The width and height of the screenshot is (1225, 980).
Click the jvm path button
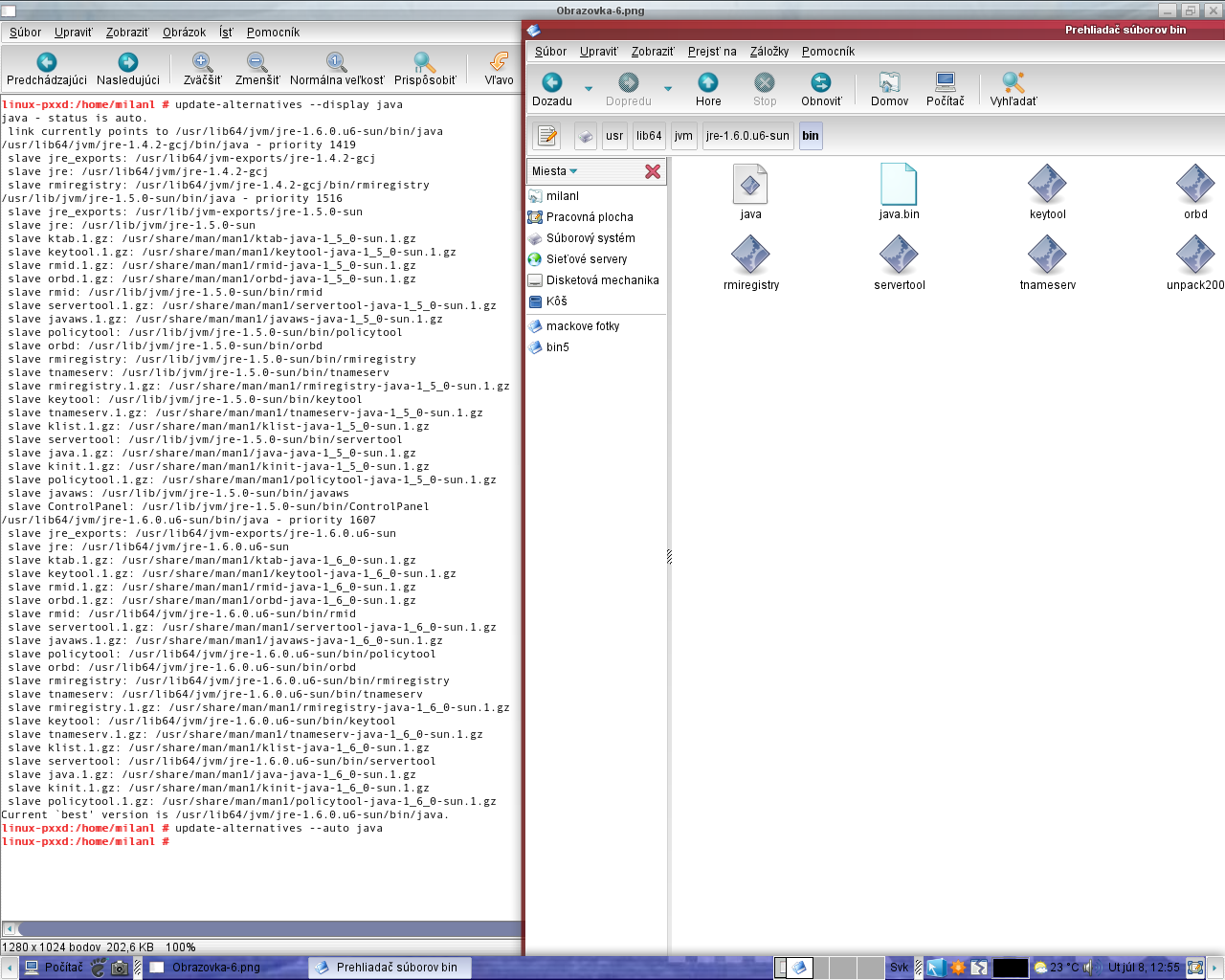pos(683,136)
